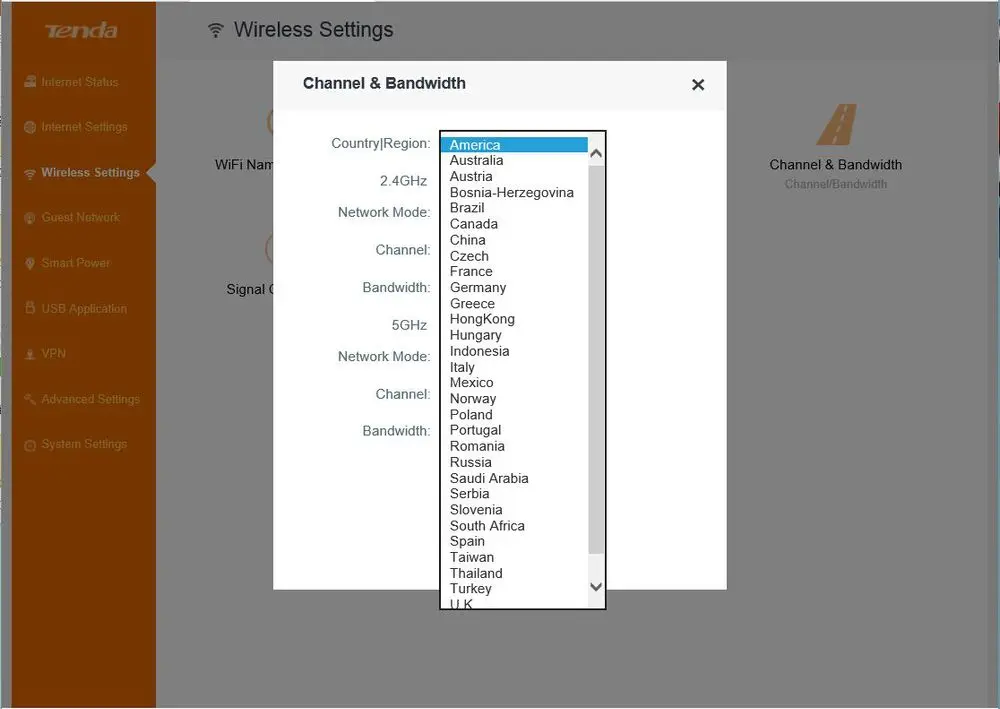Screen dimensions: 1000x709
Task: Open Guest Network in the sidebar
Action: 81,217
